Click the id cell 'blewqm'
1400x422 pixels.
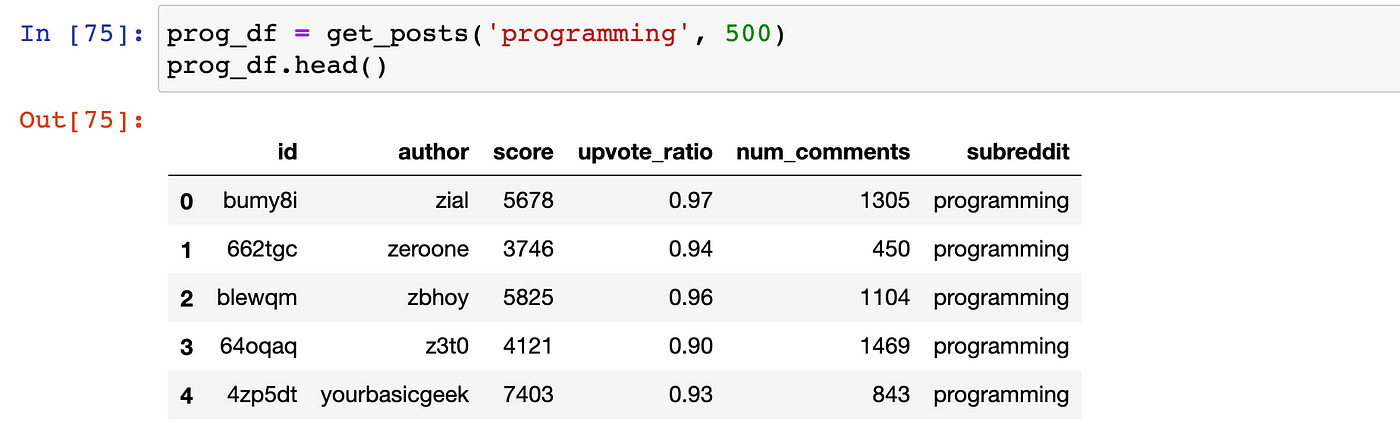coord(257,298)
